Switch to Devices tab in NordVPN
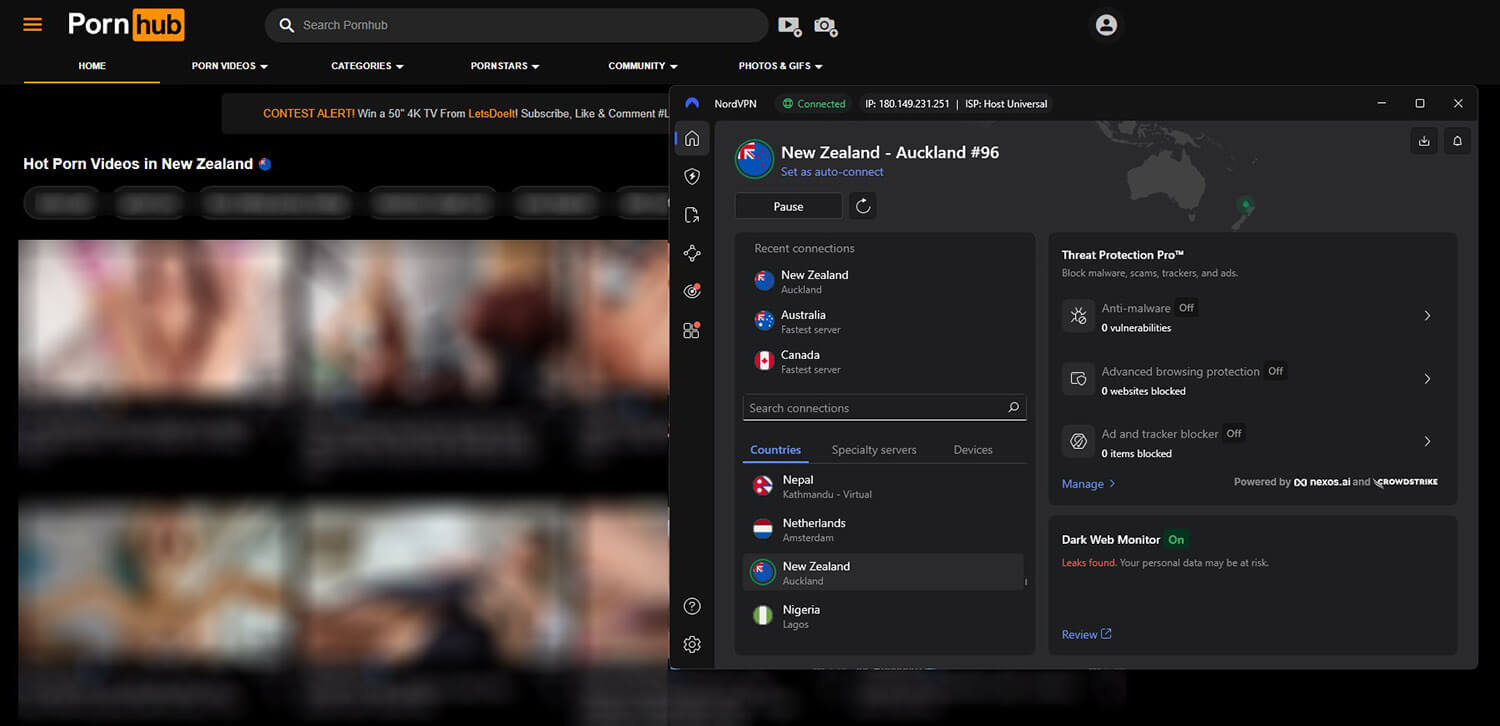 [973, 450]
